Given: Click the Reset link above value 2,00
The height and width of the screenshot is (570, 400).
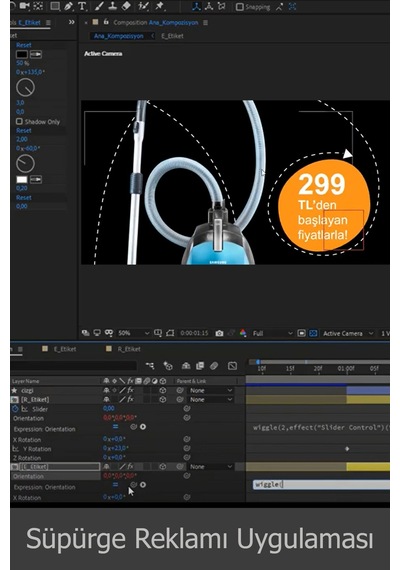Looking at the screenshot, I should tap(24, 131).
